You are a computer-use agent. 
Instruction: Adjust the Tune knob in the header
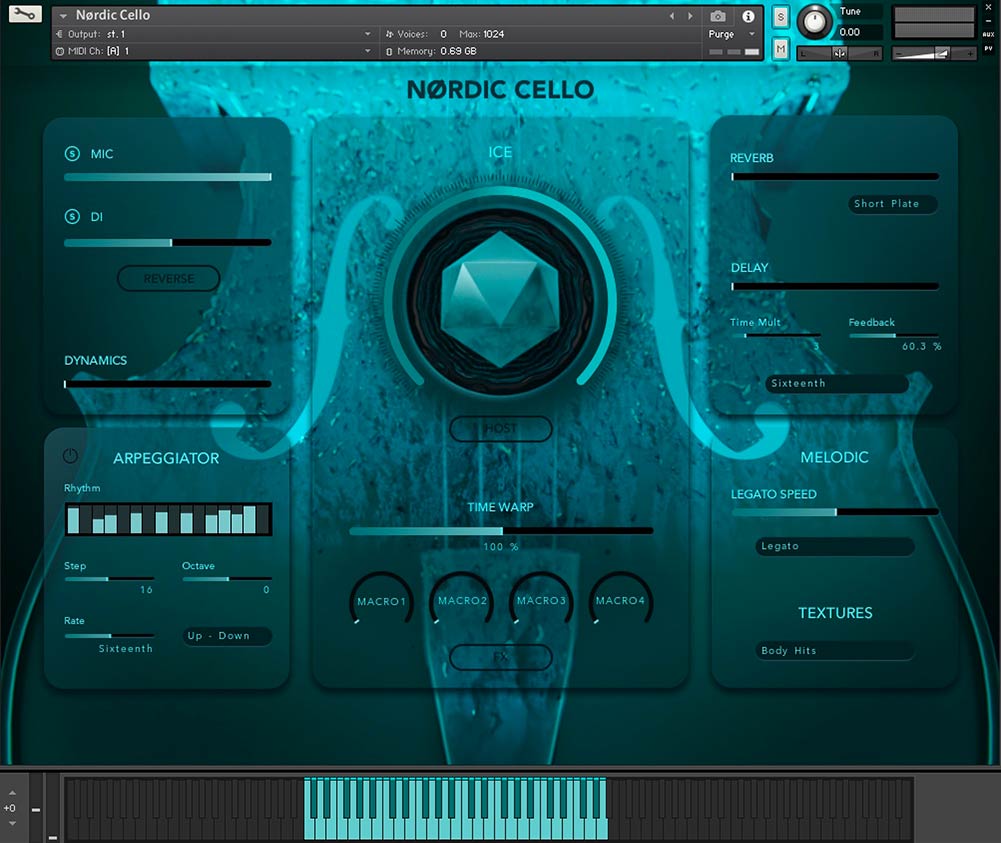click(x=814, y=22)
